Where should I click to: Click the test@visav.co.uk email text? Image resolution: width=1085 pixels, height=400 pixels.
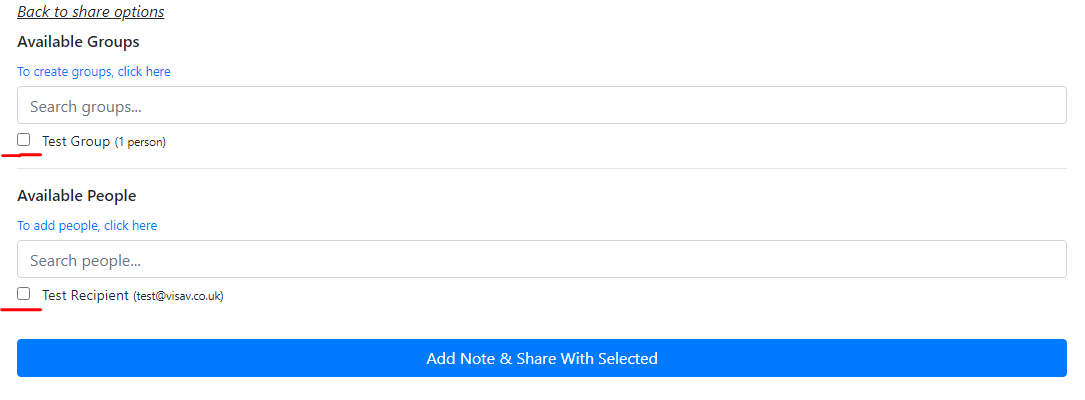coord(178,296)
